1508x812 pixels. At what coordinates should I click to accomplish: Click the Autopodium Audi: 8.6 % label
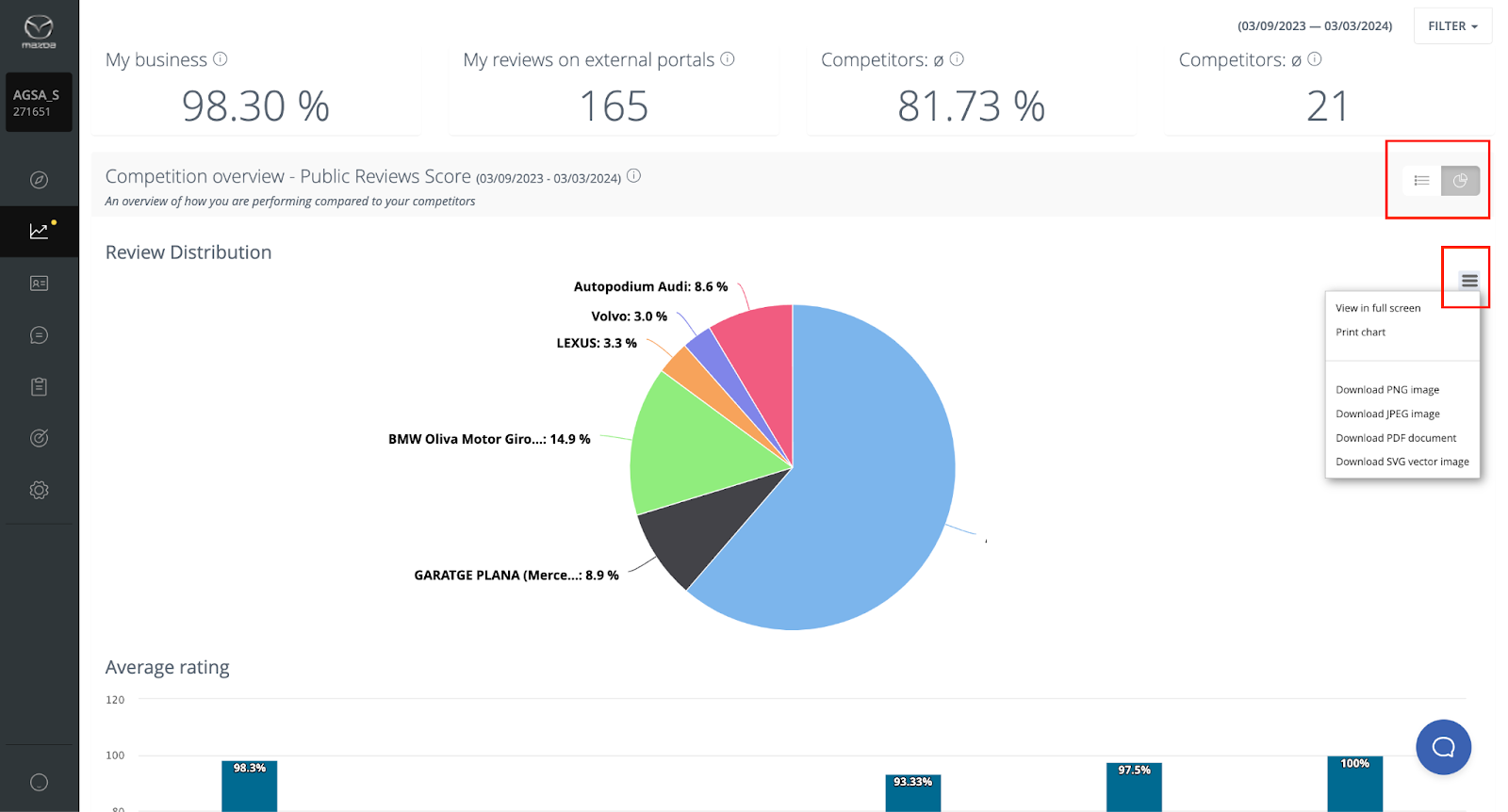650,286
